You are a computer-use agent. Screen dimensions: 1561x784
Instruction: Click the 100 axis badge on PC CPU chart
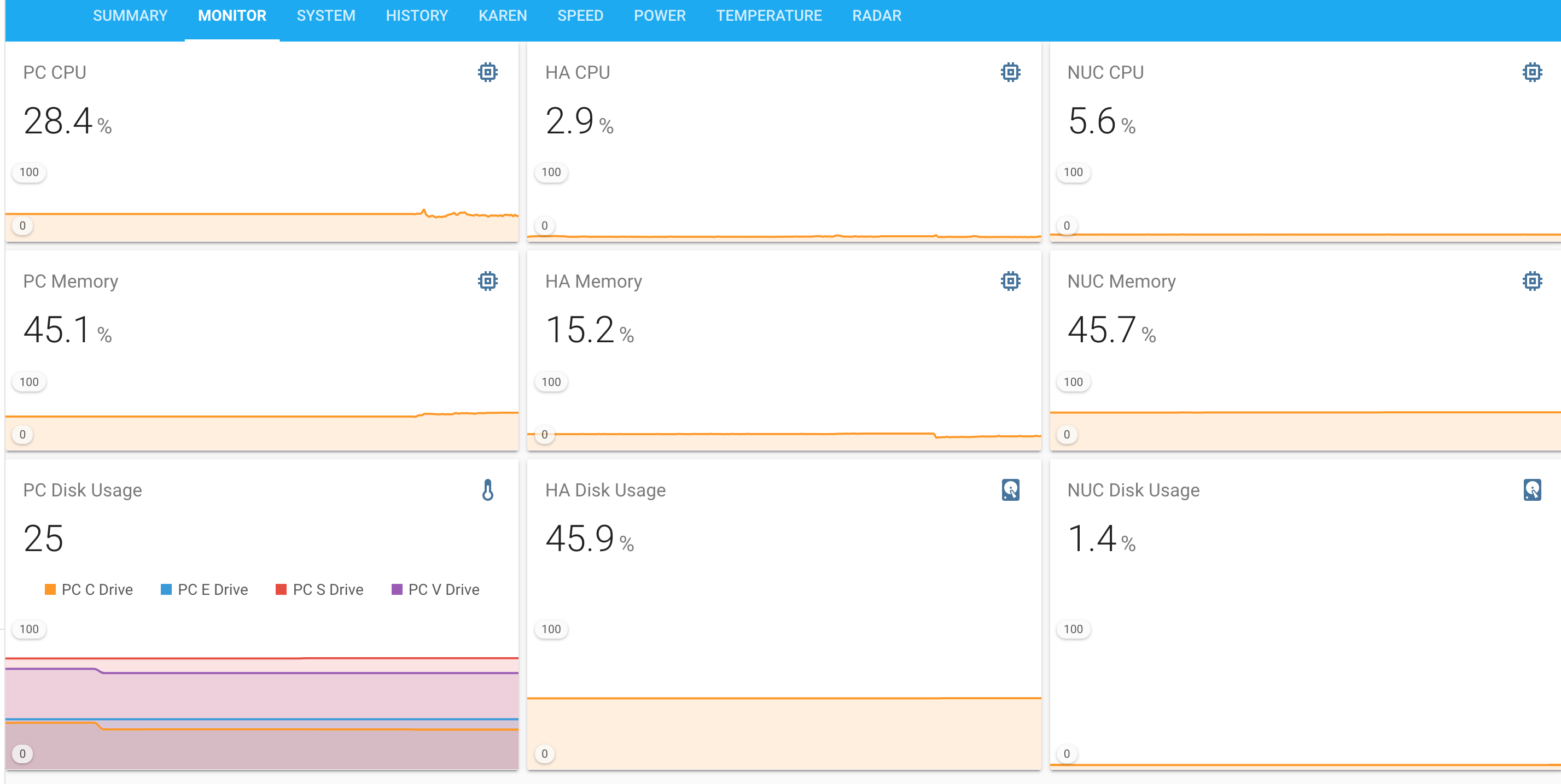[28, 172]
